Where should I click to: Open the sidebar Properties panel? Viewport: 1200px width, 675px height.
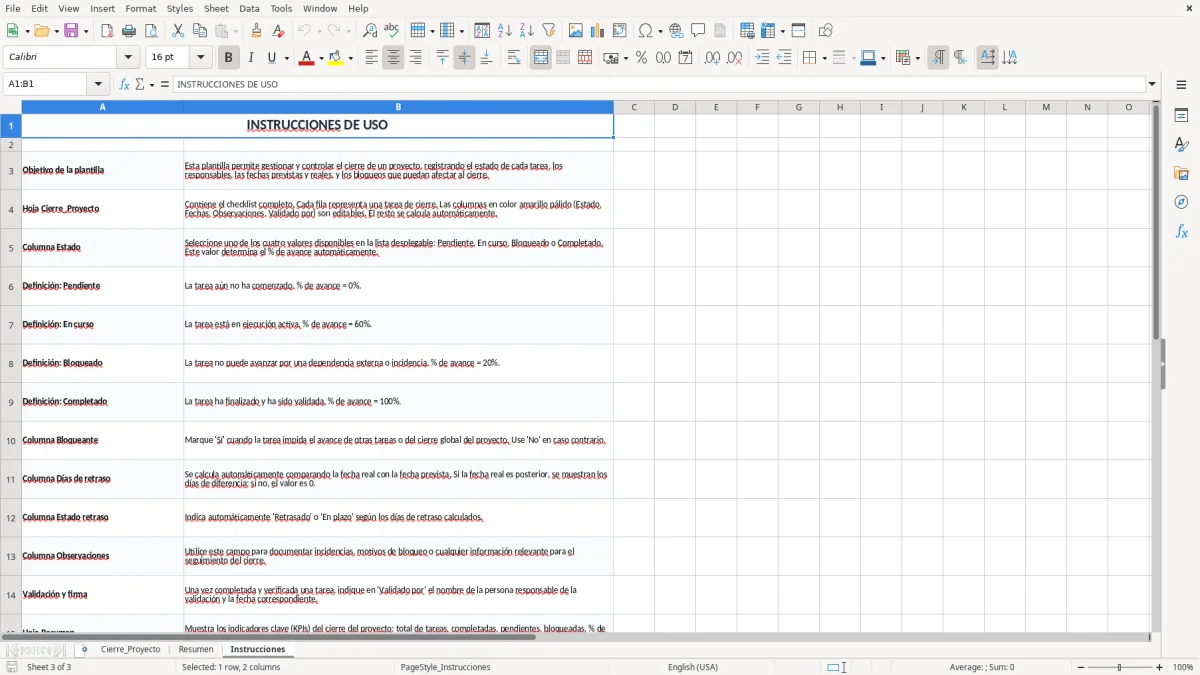tap(1181, 116)
